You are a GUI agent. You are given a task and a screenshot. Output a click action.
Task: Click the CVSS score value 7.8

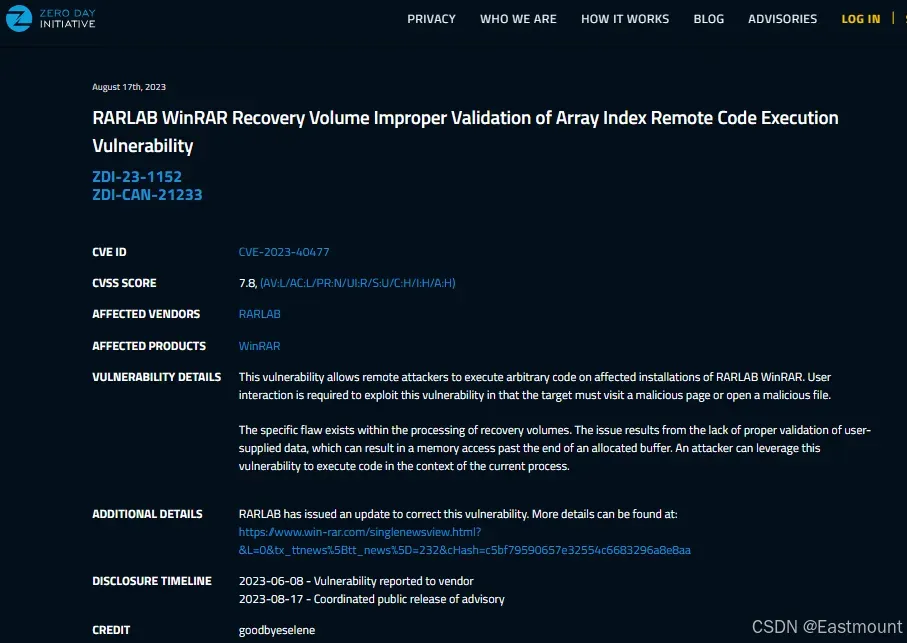pyautogui.click(x=247, y=283)
